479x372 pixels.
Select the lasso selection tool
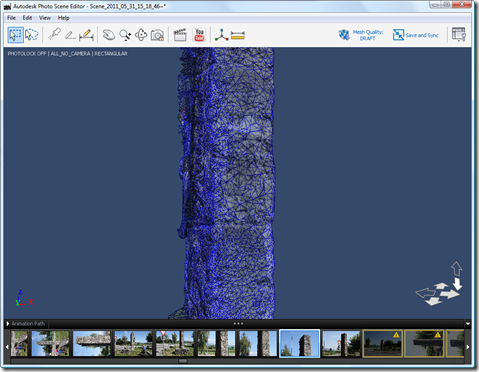tap(32, 35)
